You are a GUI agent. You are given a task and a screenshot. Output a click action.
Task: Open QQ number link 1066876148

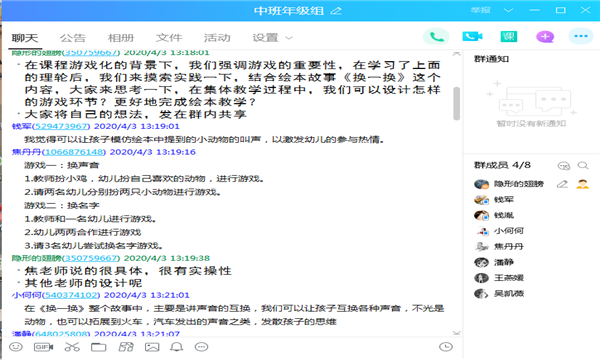click(x=74, y=152)
